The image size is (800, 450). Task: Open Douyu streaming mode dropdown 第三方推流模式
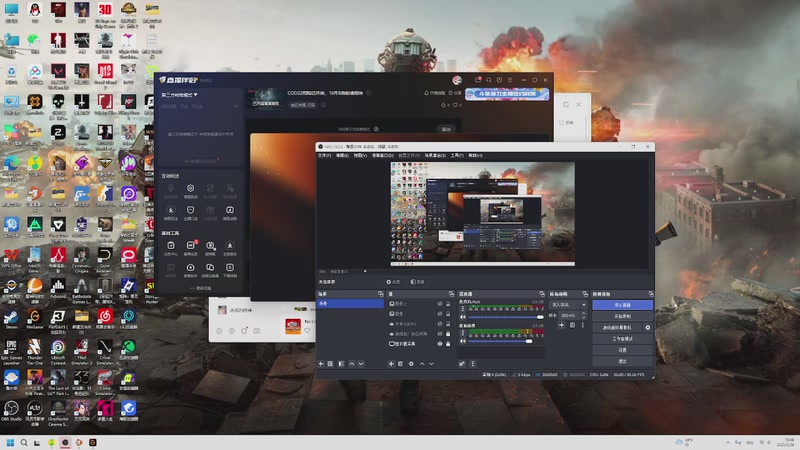(x=180, y=95)
